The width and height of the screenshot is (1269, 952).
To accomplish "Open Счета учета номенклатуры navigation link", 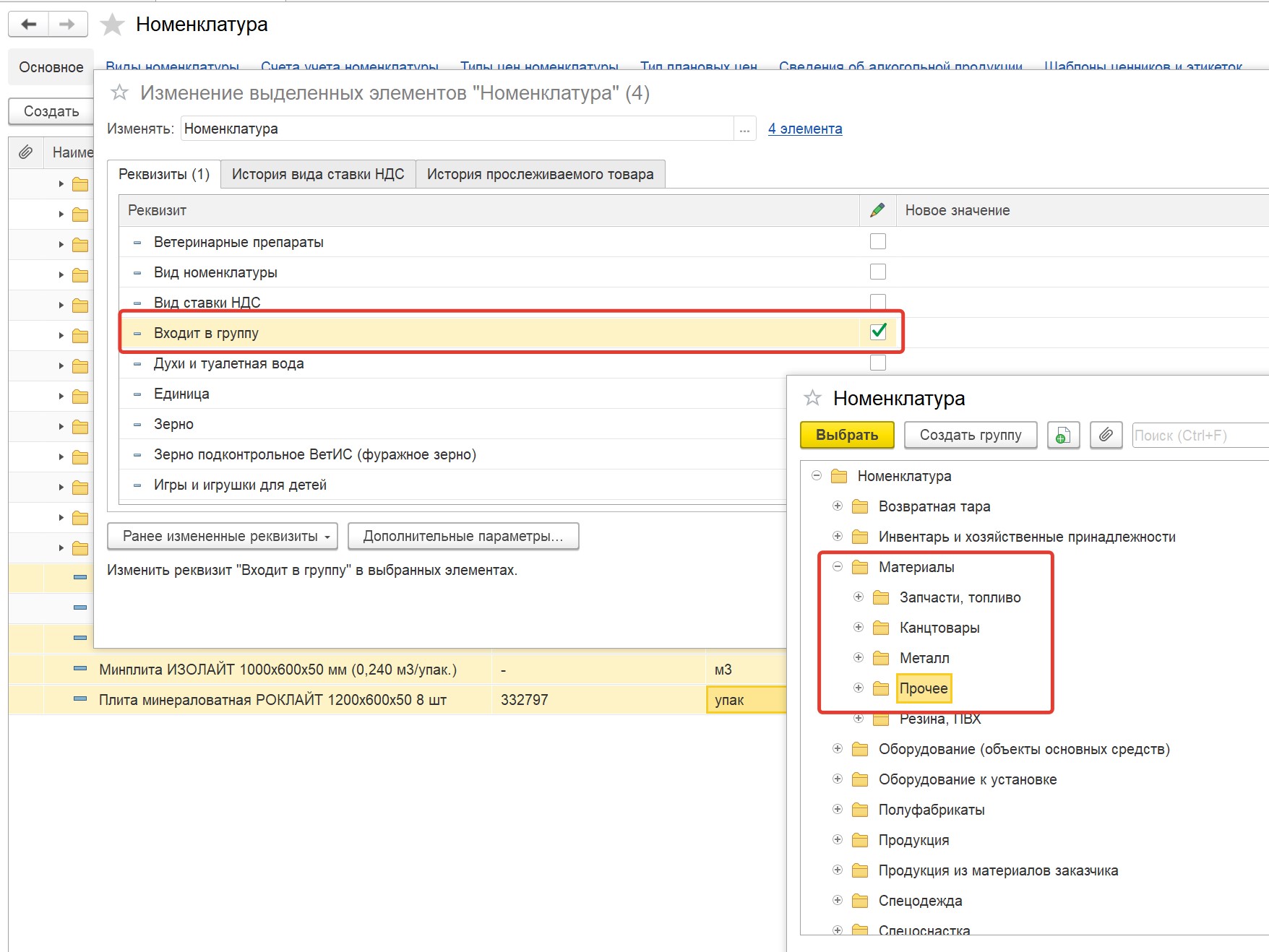I will [x=350, y=66].
